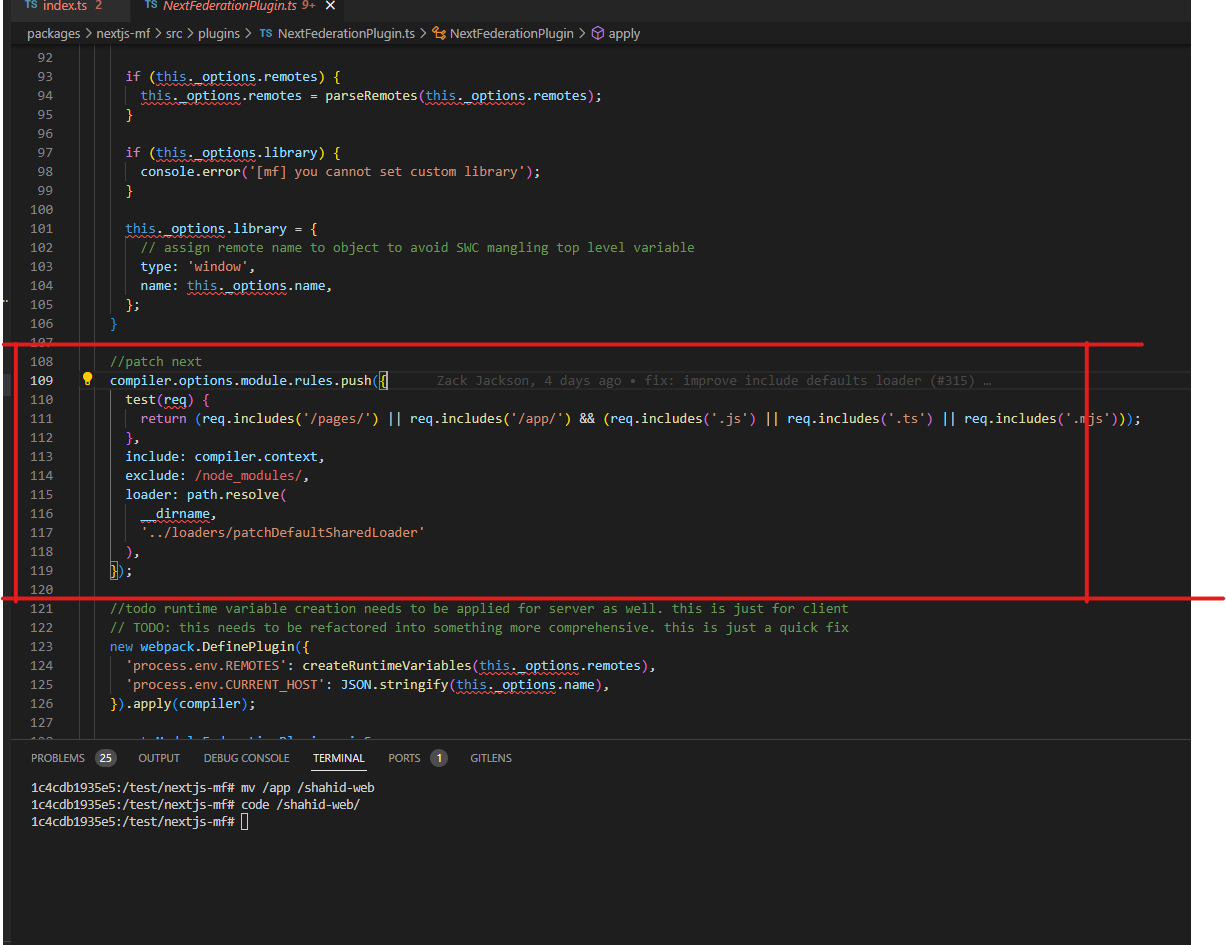Image resolution: width=1226 pixels, height=945 pixels.
Task: Open the nextjs-mf breadcrumb dropdown
Action: point(124,33)
